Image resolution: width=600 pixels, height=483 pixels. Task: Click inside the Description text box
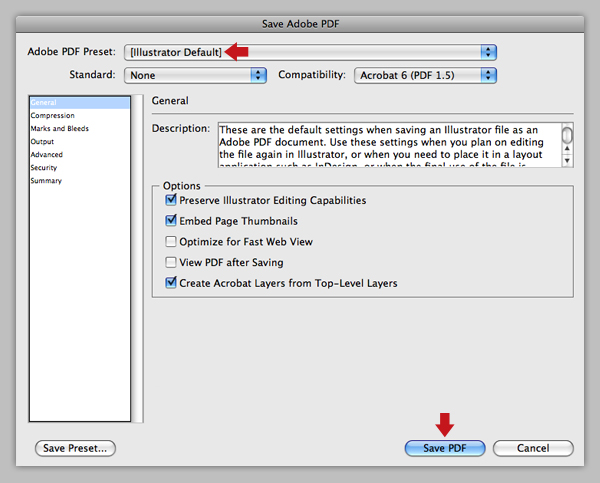pos(390,145)
